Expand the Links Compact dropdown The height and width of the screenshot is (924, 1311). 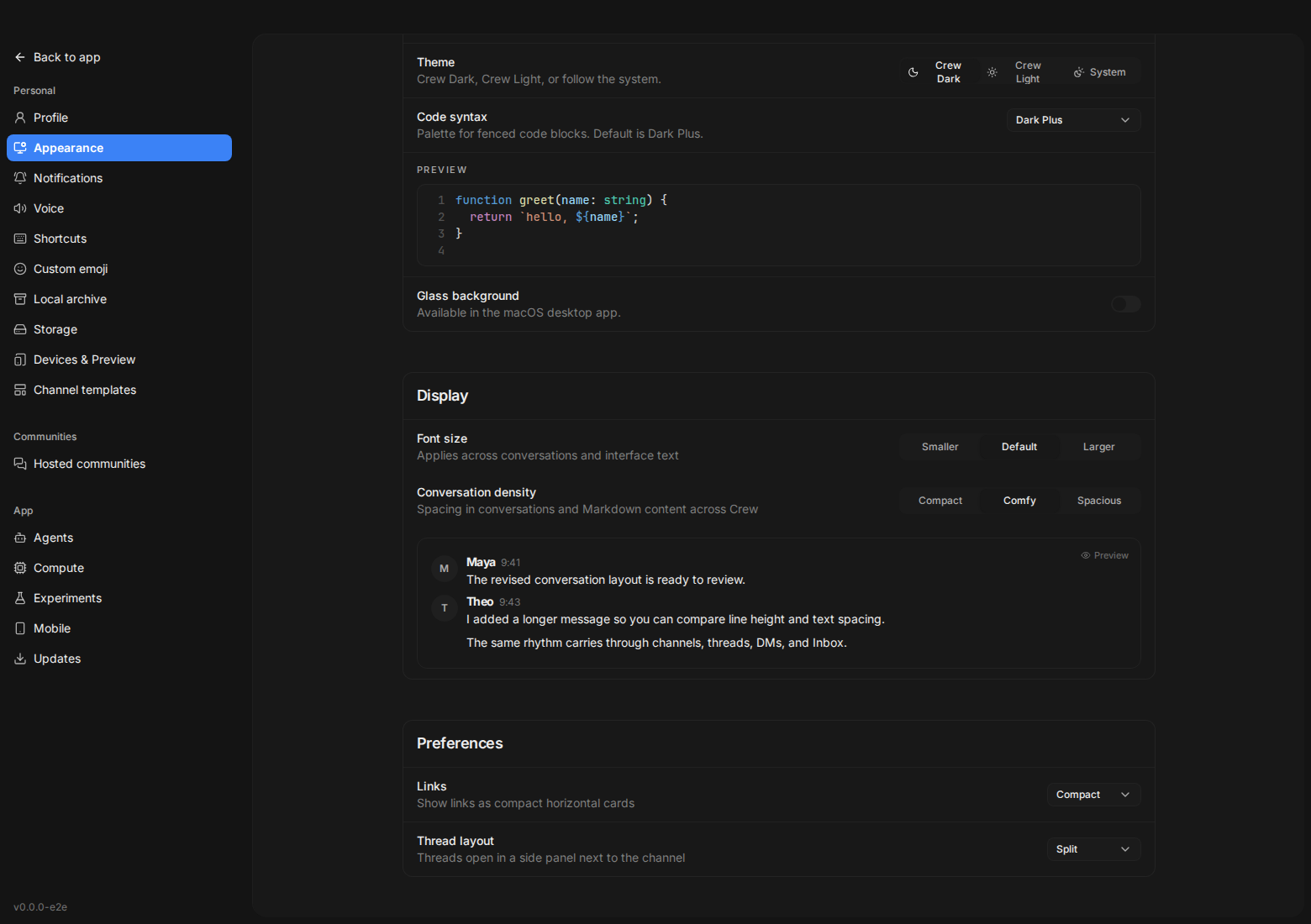1093,795
